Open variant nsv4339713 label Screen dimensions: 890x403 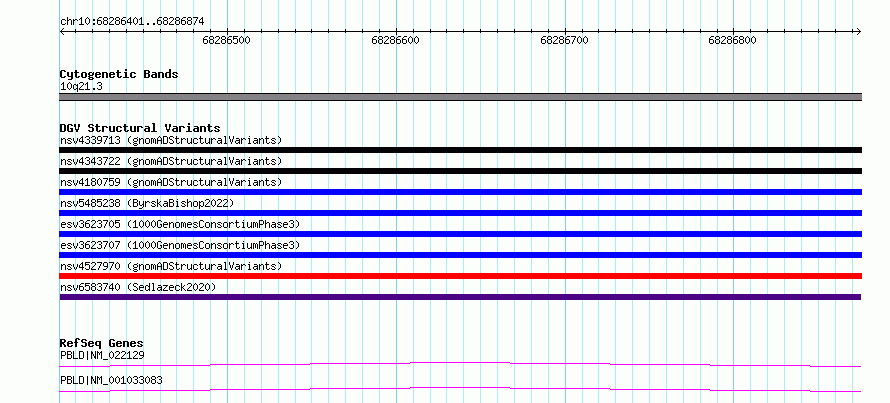[171, 140]
